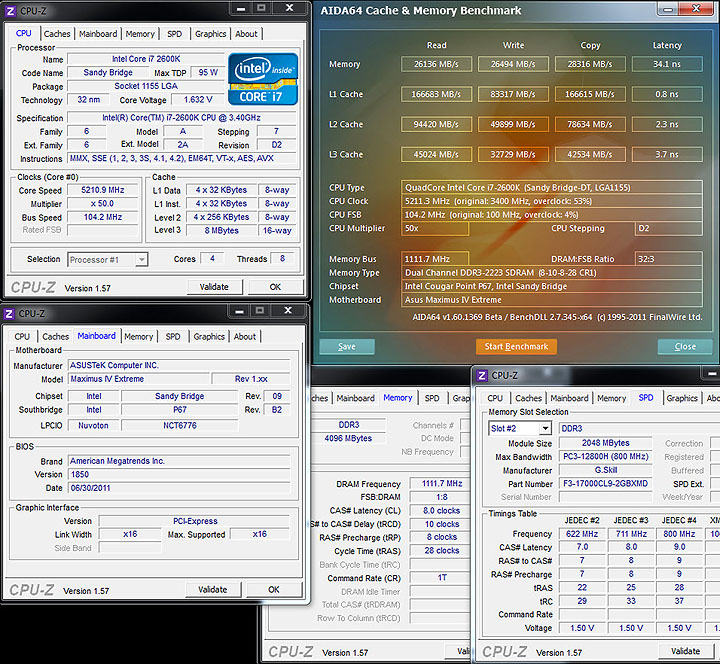The image size is (720, 664).
Task: Click the LPCIO model NCT6776 field
Action: 180,426
